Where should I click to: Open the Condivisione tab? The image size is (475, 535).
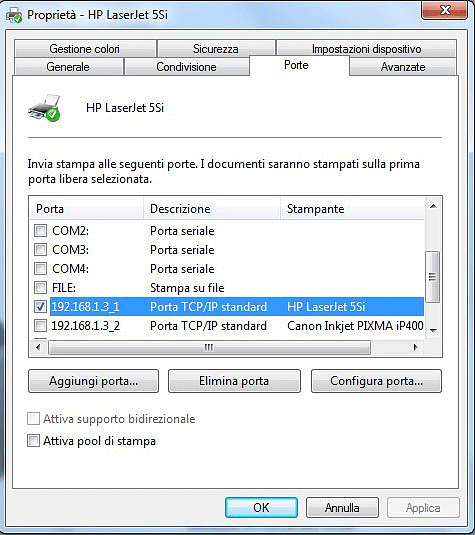point(186,67)
